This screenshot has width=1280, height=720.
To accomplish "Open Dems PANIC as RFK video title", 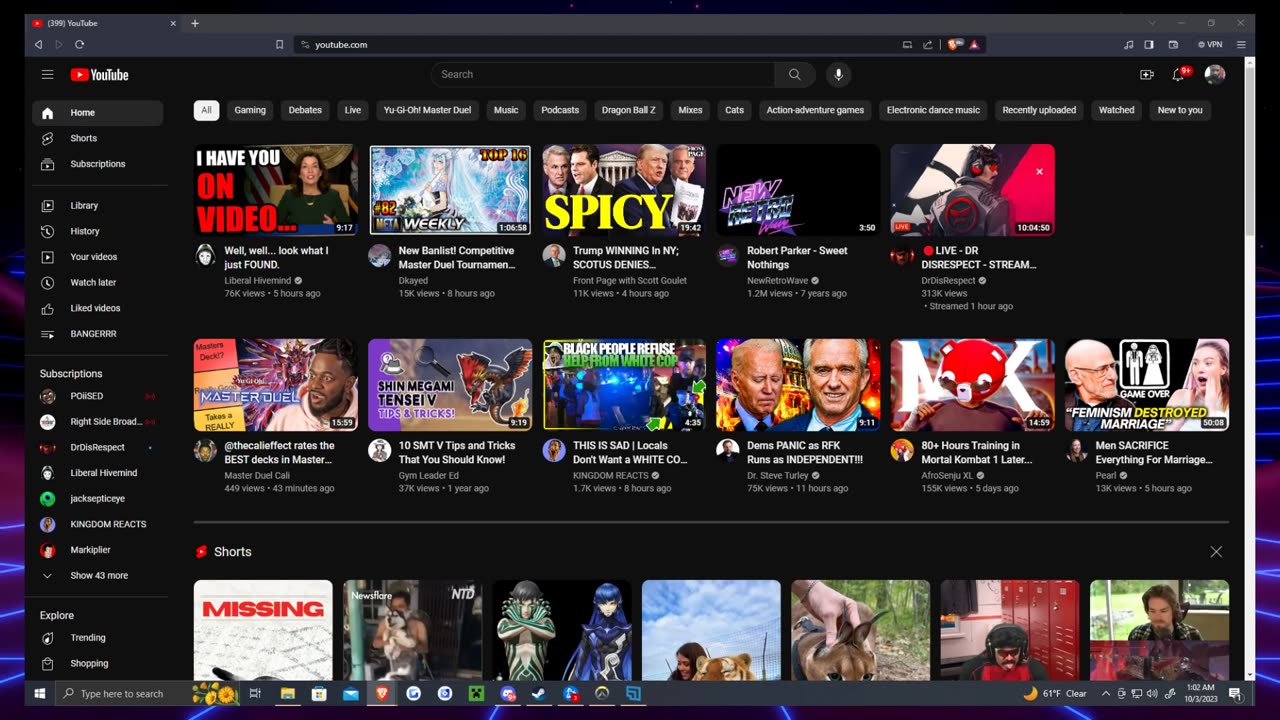I will click(805, 452).
